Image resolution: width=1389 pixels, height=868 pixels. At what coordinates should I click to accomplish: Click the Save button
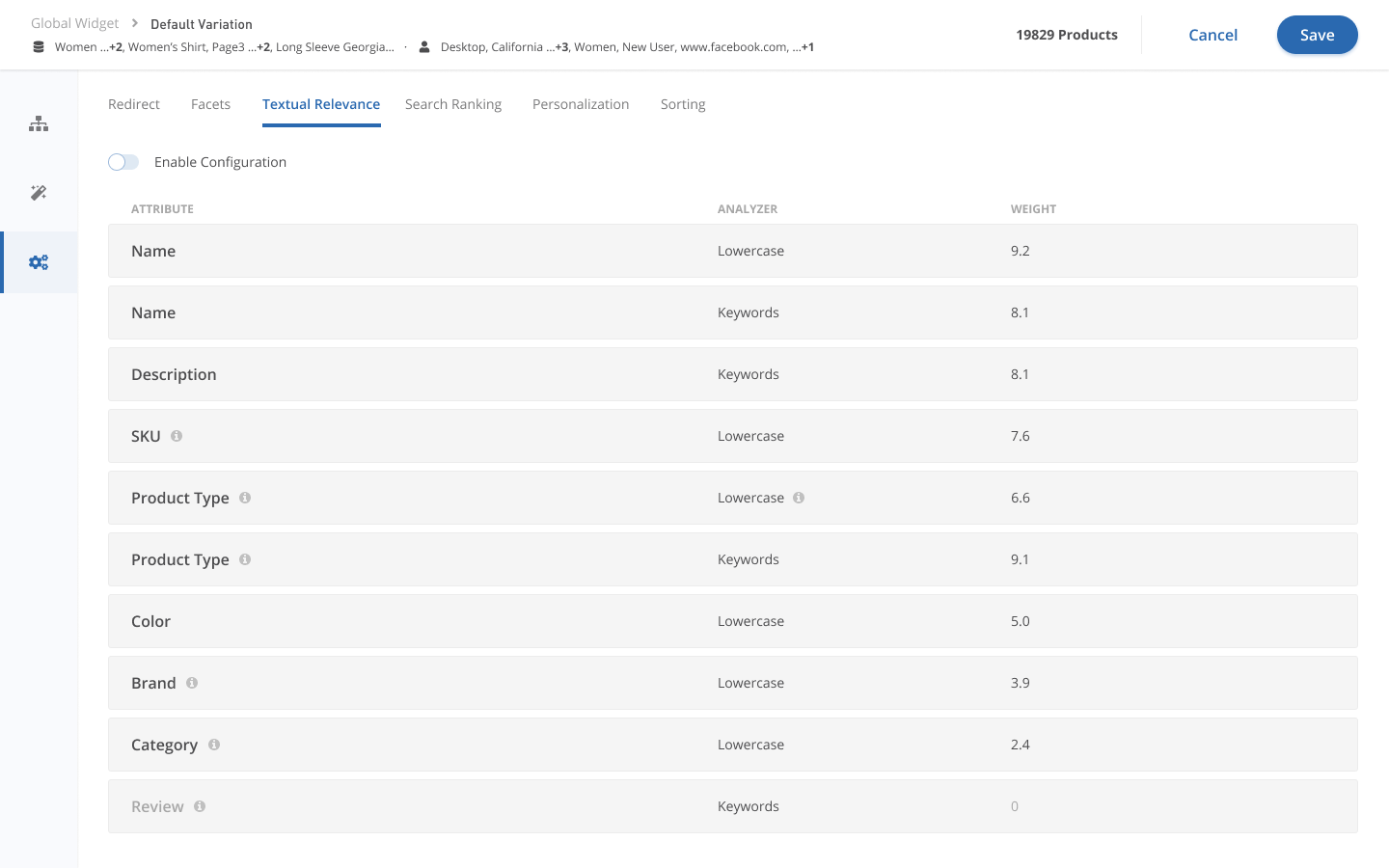[x=1318, y=35]
